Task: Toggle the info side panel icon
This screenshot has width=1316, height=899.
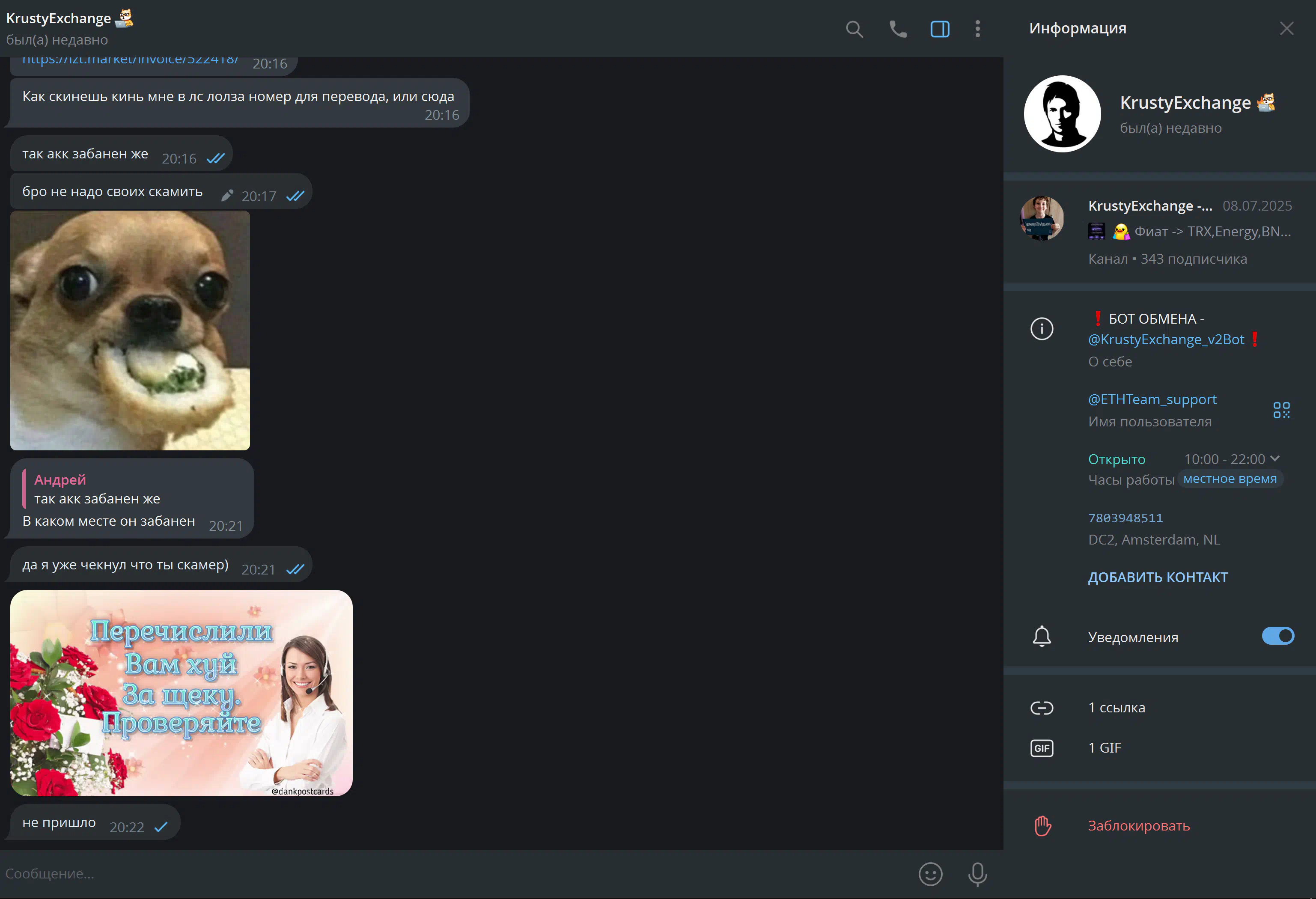Action: (x=939, y=29)
